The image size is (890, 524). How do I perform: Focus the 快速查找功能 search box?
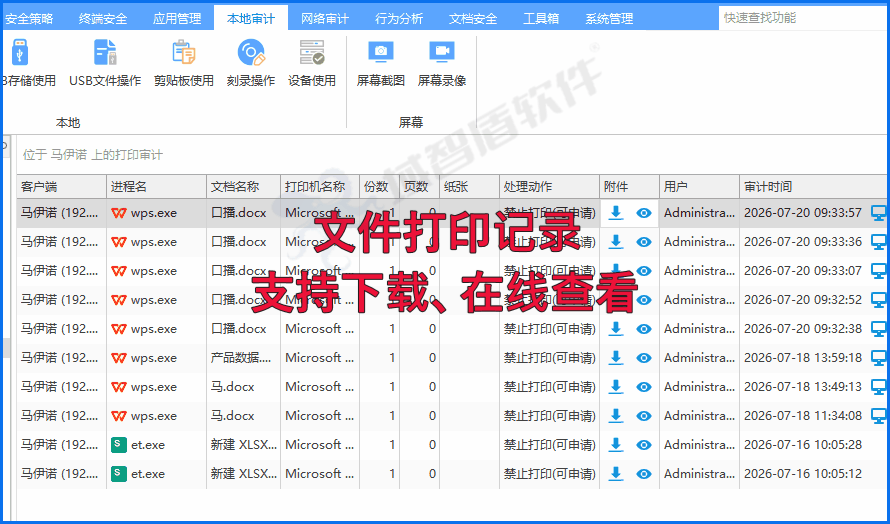tap(804, 18)
